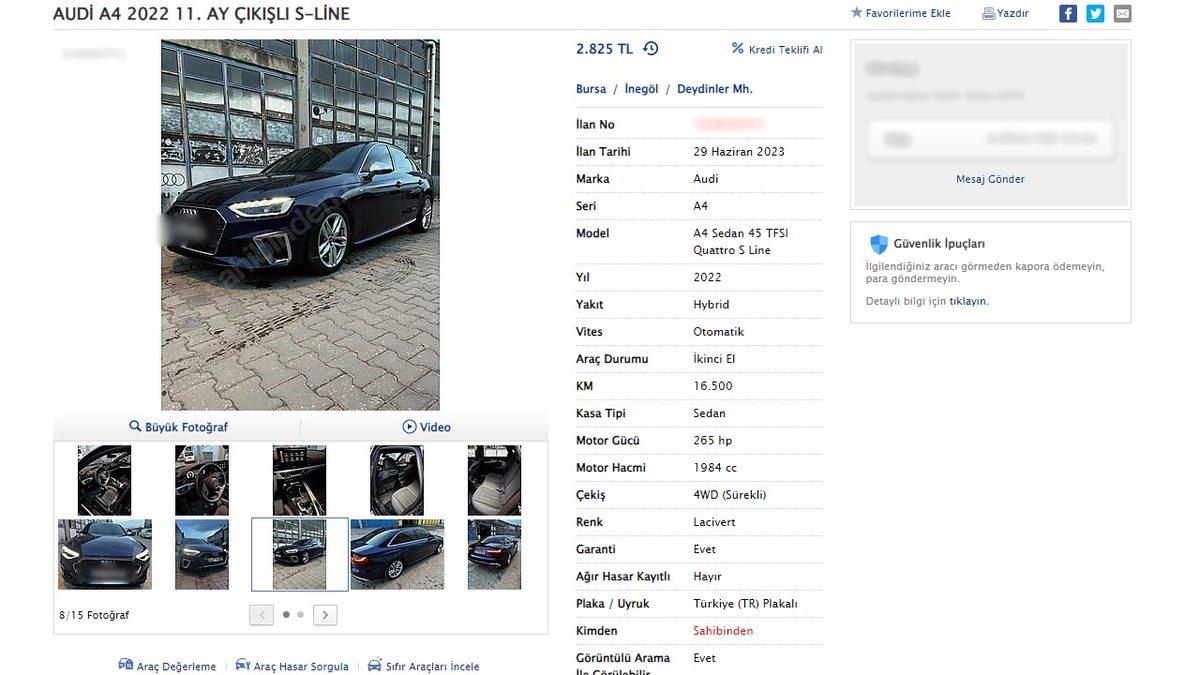
Task: Click the Yazdır printer icon
Action: click(988, 14)
